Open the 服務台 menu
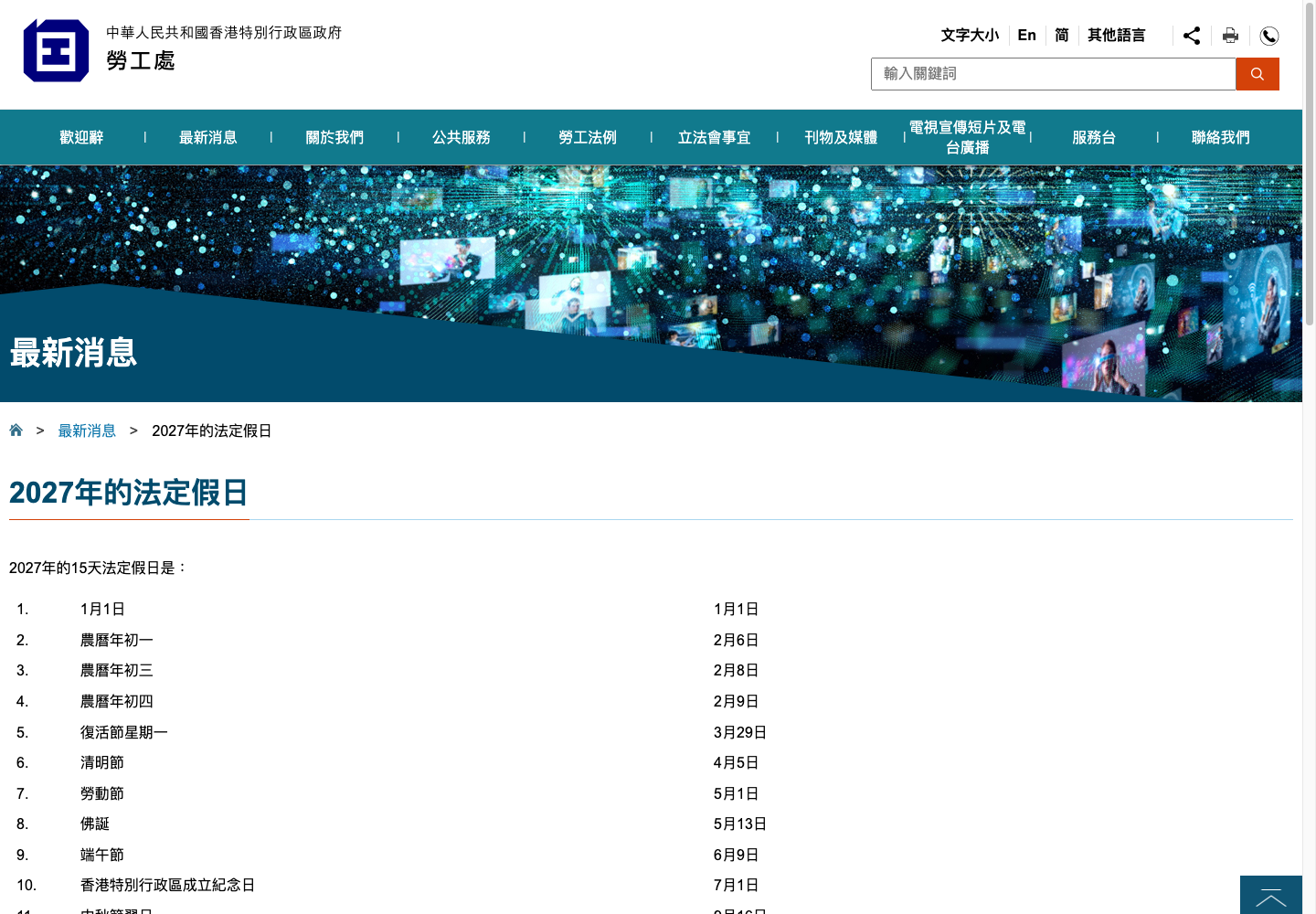 (1094, 137)
